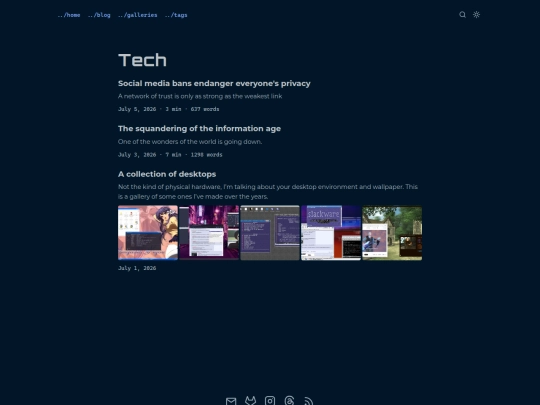Open the search icon in header
The image size is (540, 405).
(462, 14)
